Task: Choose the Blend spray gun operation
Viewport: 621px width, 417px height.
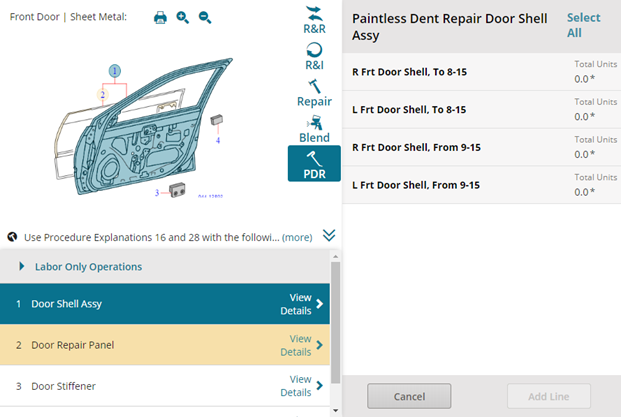Action: tap(314, 129)
